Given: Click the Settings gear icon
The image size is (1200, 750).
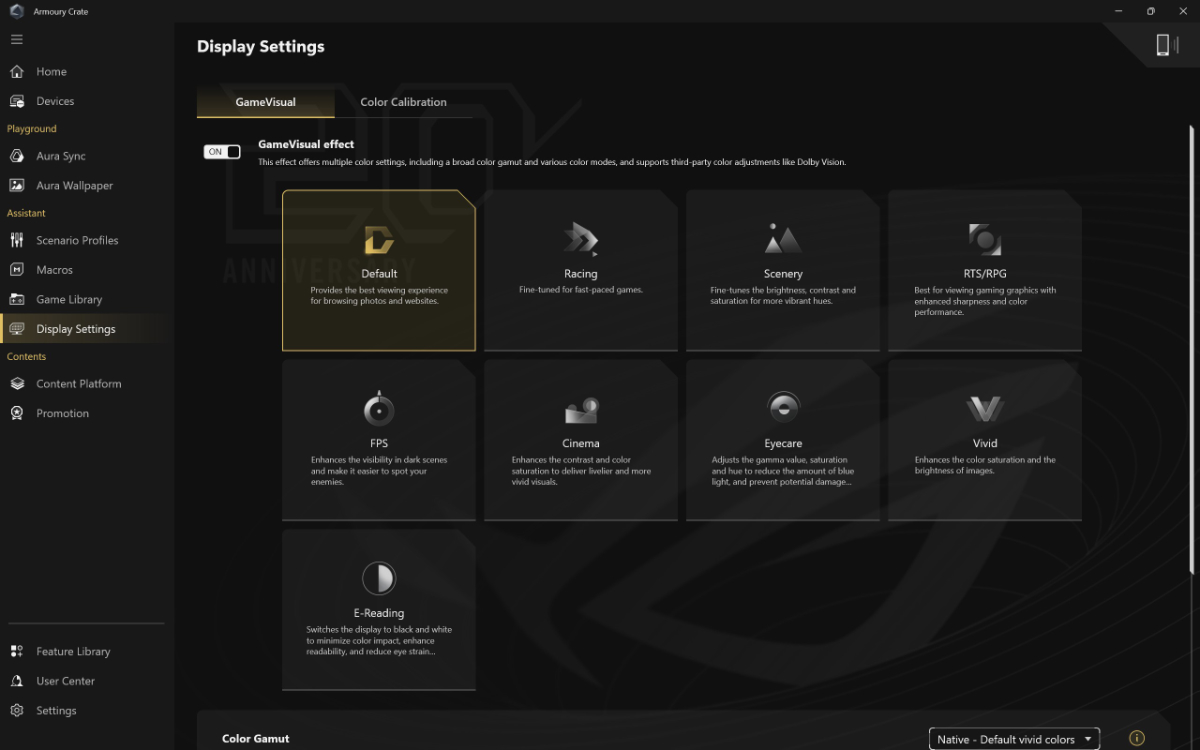Looking at the screenshot, I should 16,710.
